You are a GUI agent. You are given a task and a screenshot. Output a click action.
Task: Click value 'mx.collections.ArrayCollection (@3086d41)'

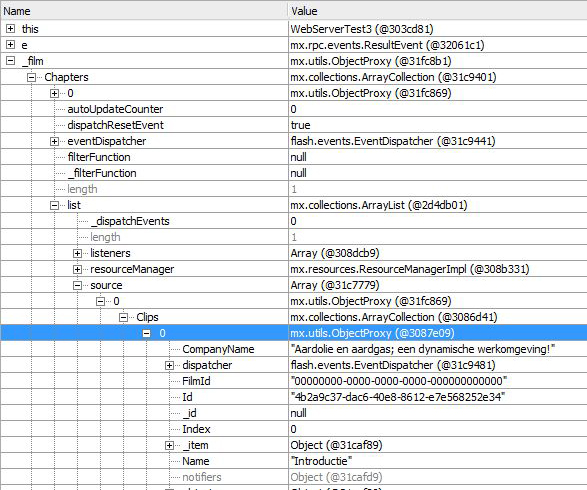(x=394, y=317)
